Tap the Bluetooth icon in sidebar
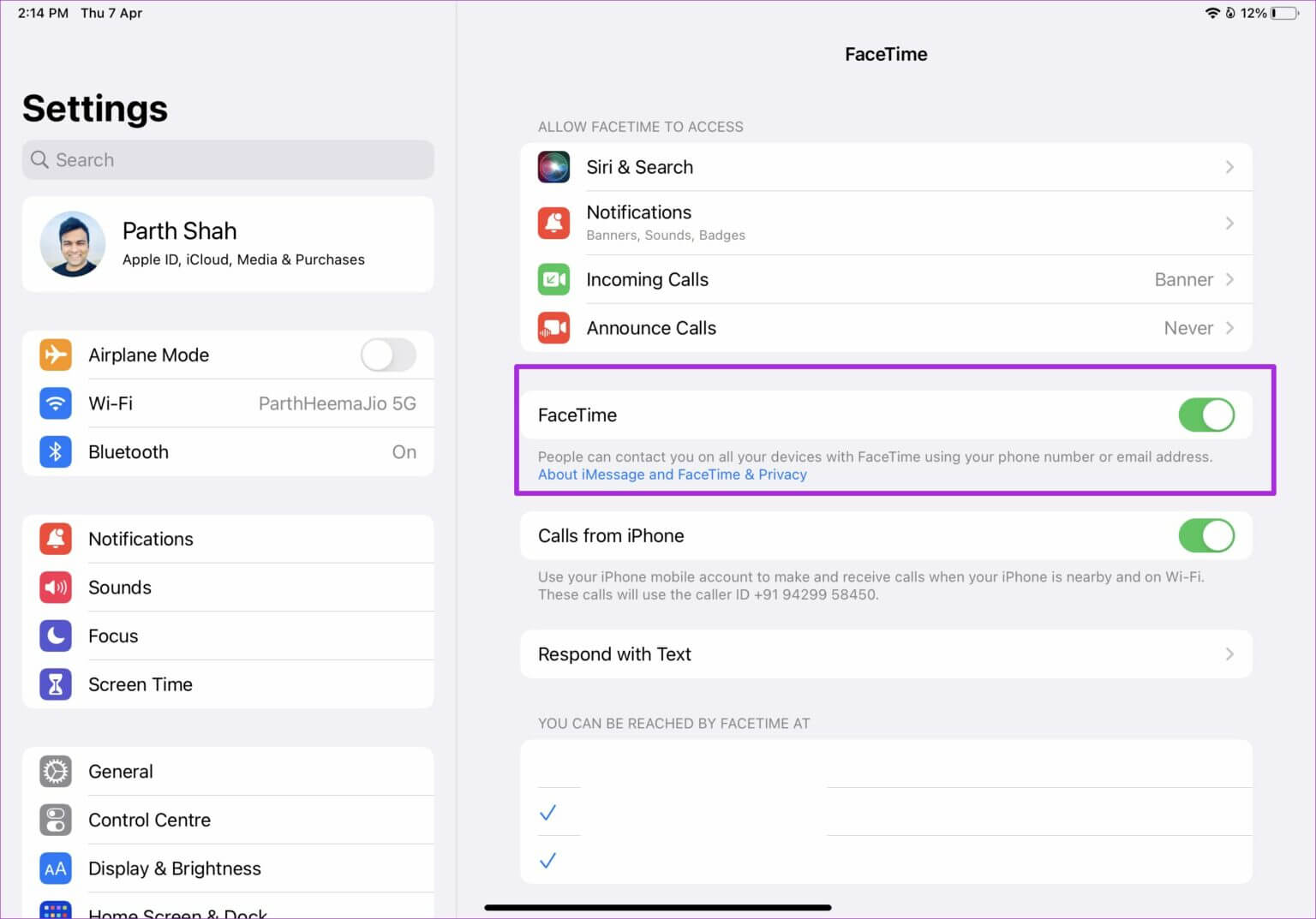This screenshot has height=919, width=1316. click(56, 452)
